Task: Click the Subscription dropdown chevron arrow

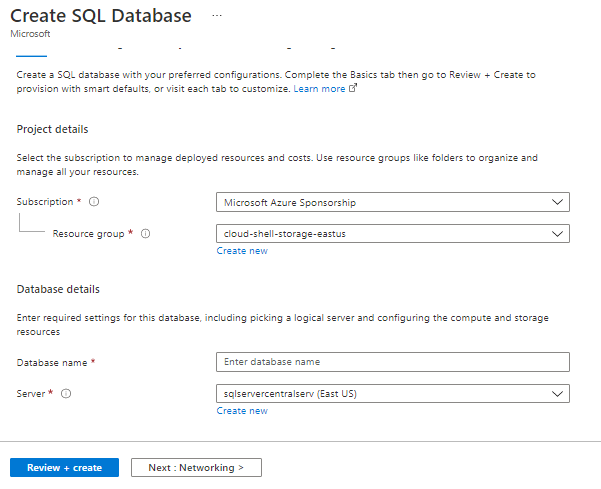Action: 557,202
